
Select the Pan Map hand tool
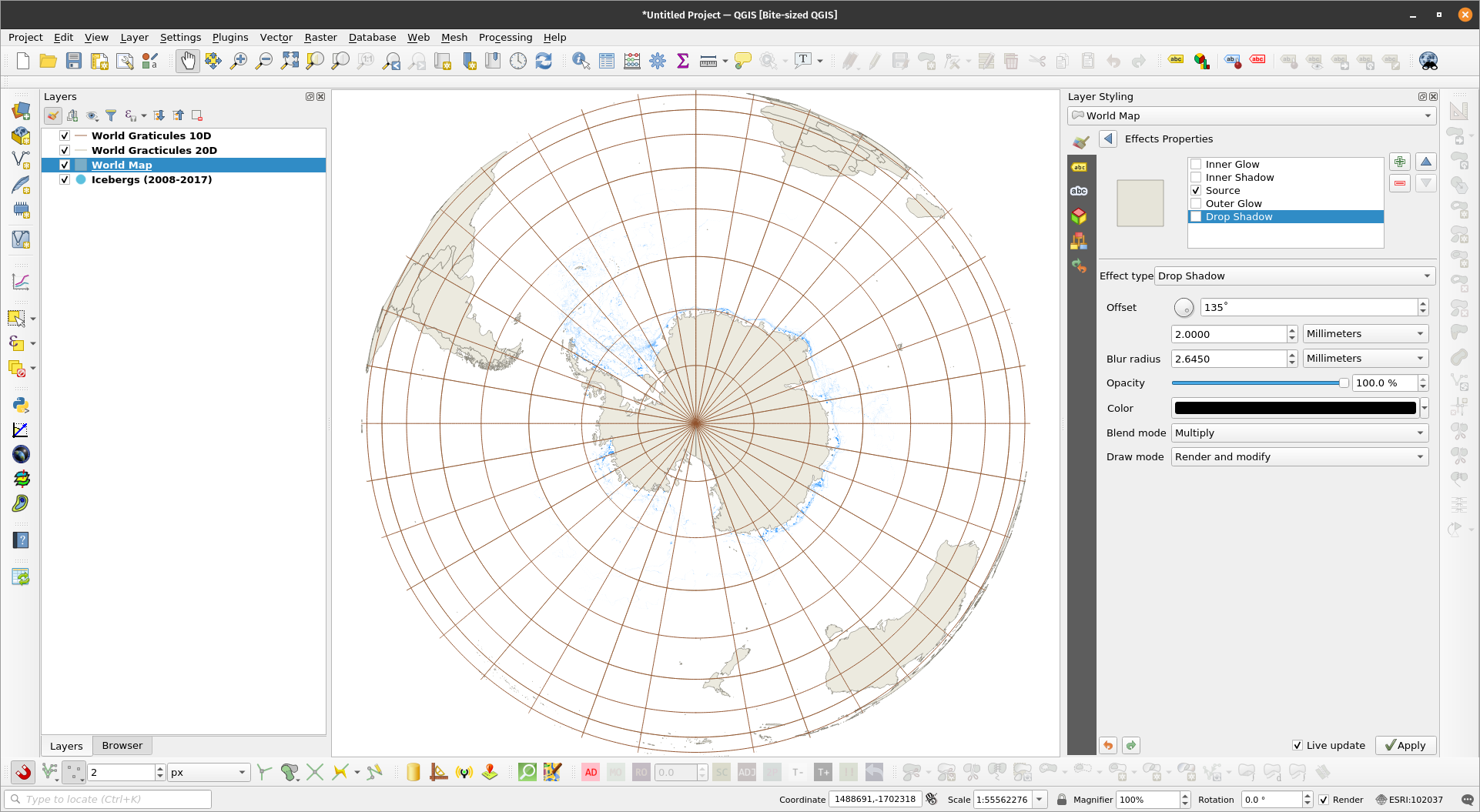coord(187,61)
